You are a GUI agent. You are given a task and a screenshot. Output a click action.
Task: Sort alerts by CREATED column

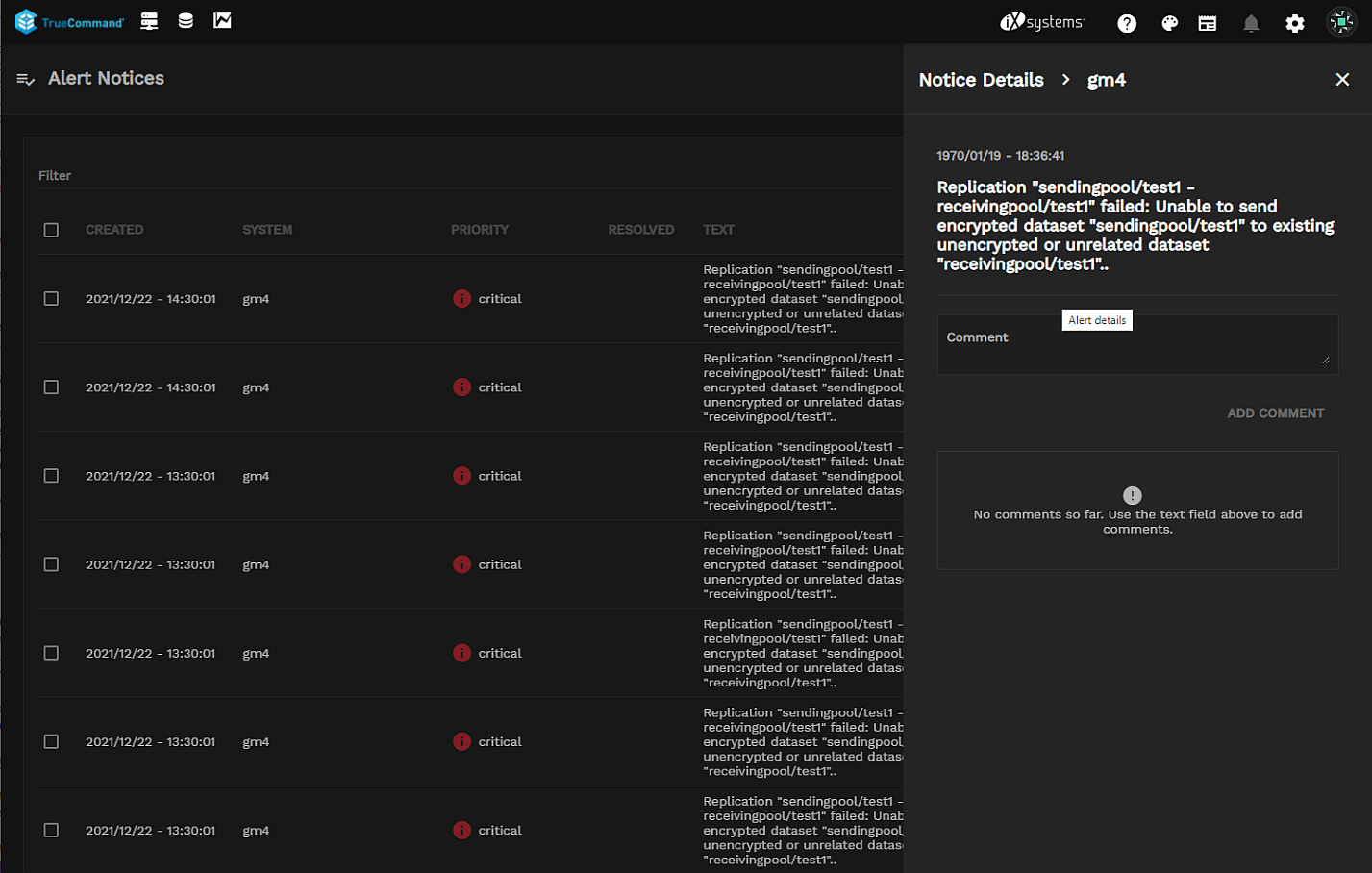point(114,230)
